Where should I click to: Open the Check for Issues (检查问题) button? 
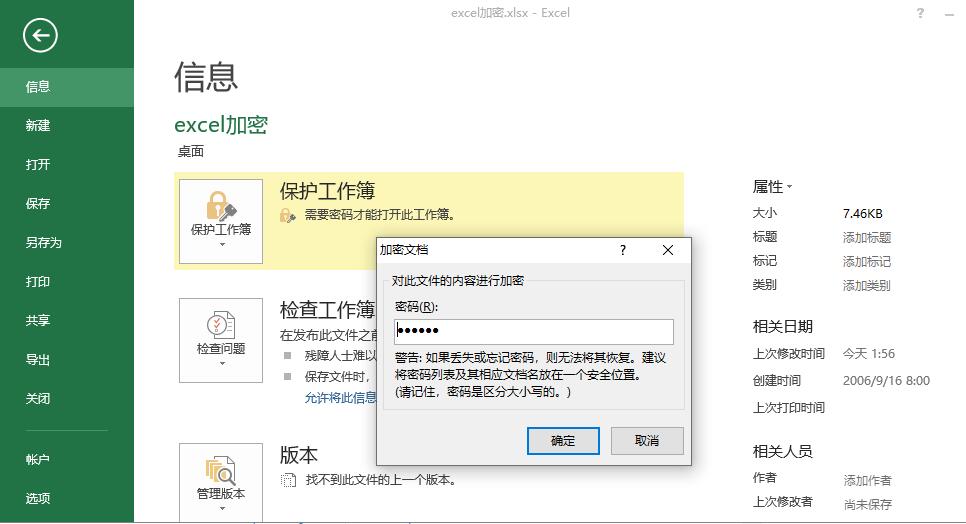click(x=221, y=341)
